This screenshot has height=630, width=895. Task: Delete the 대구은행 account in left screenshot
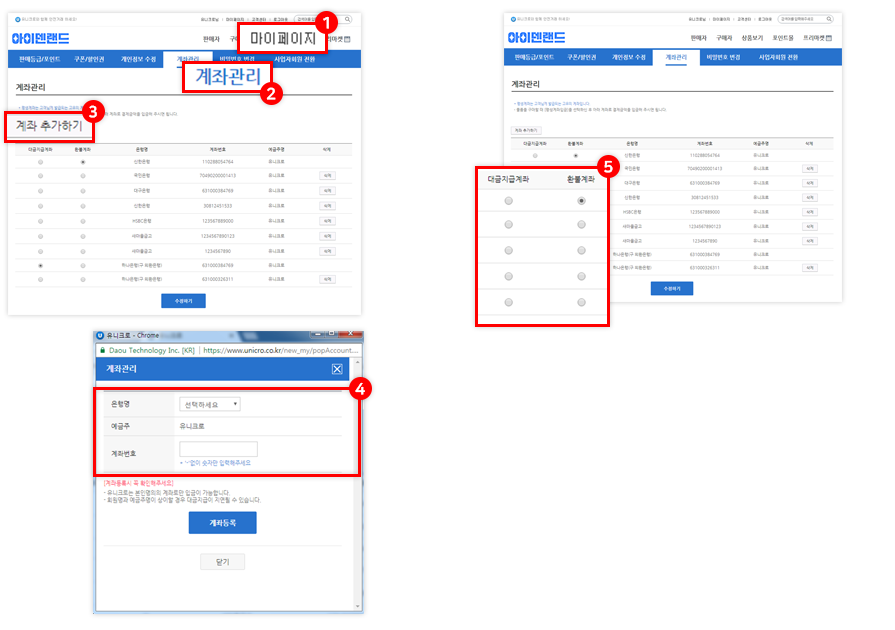coord(328,191)
